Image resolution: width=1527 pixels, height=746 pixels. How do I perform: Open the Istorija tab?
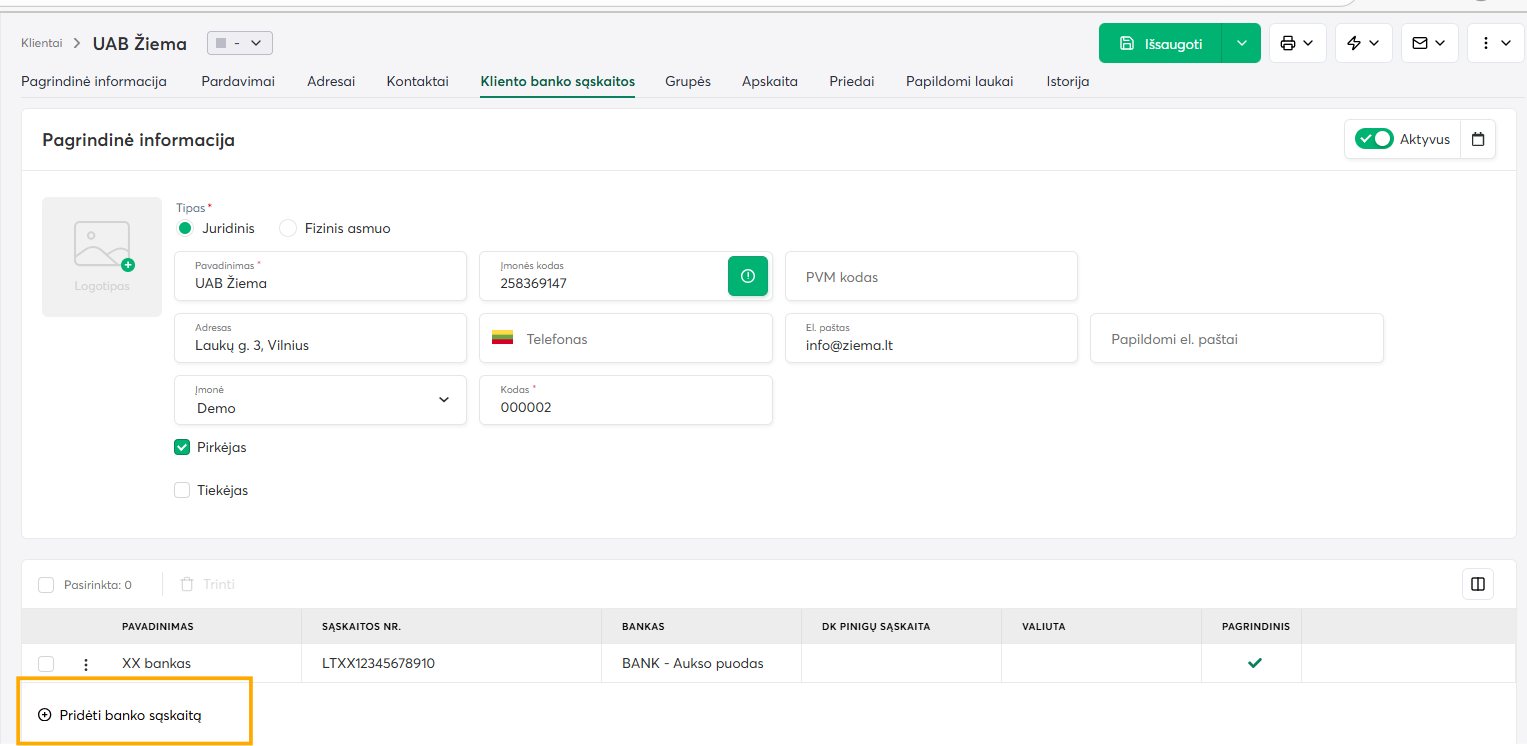pyautogui.click(x=1067, y=81)
